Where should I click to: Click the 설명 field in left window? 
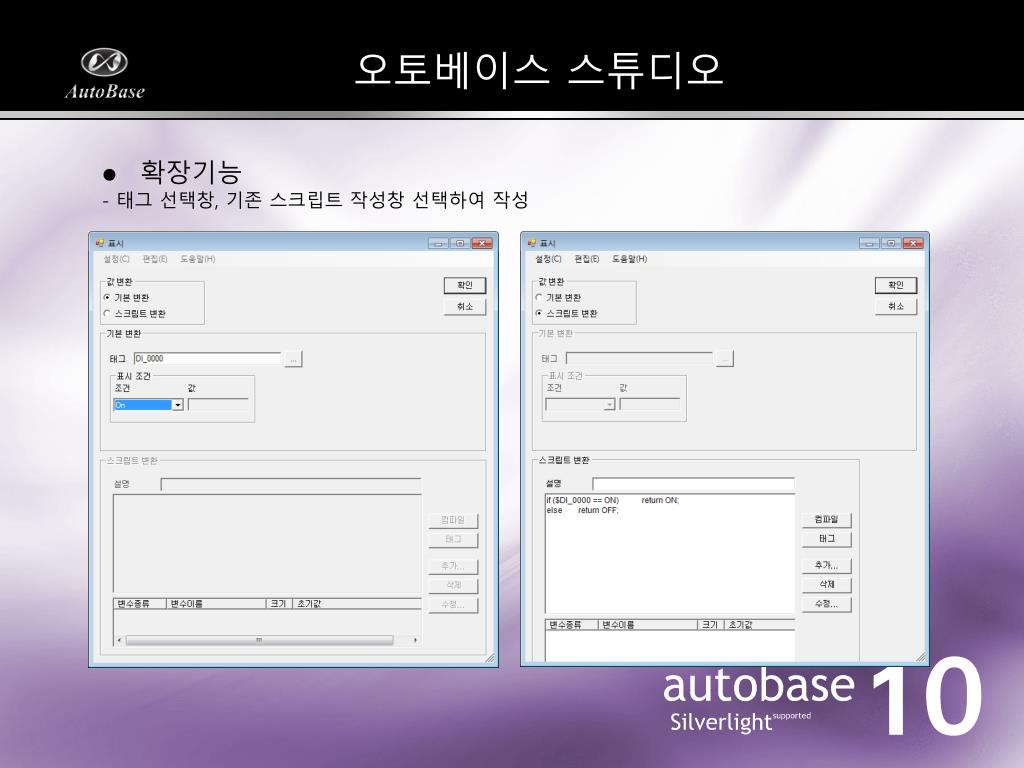[291, 485]
